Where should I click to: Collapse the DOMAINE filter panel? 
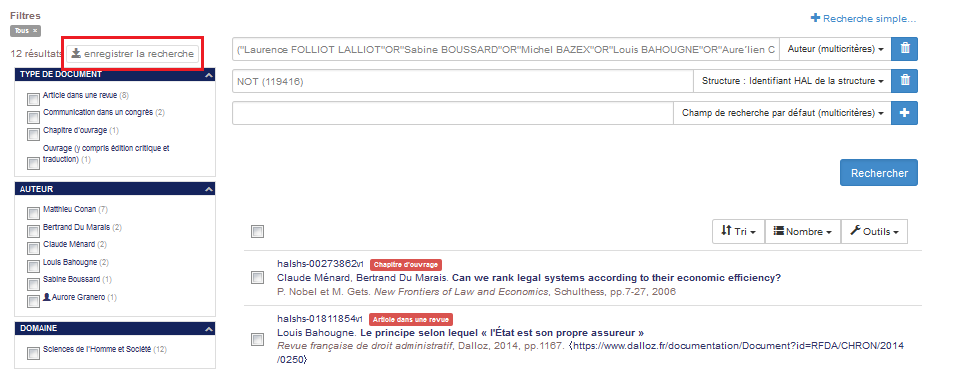pyautogui.click(x=208, y=329)
